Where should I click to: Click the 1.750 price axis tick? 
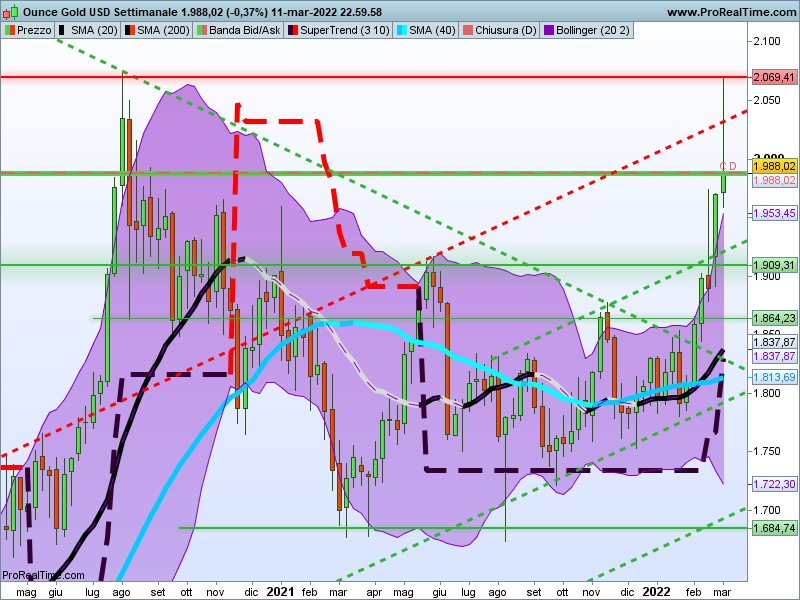(767, 451)
